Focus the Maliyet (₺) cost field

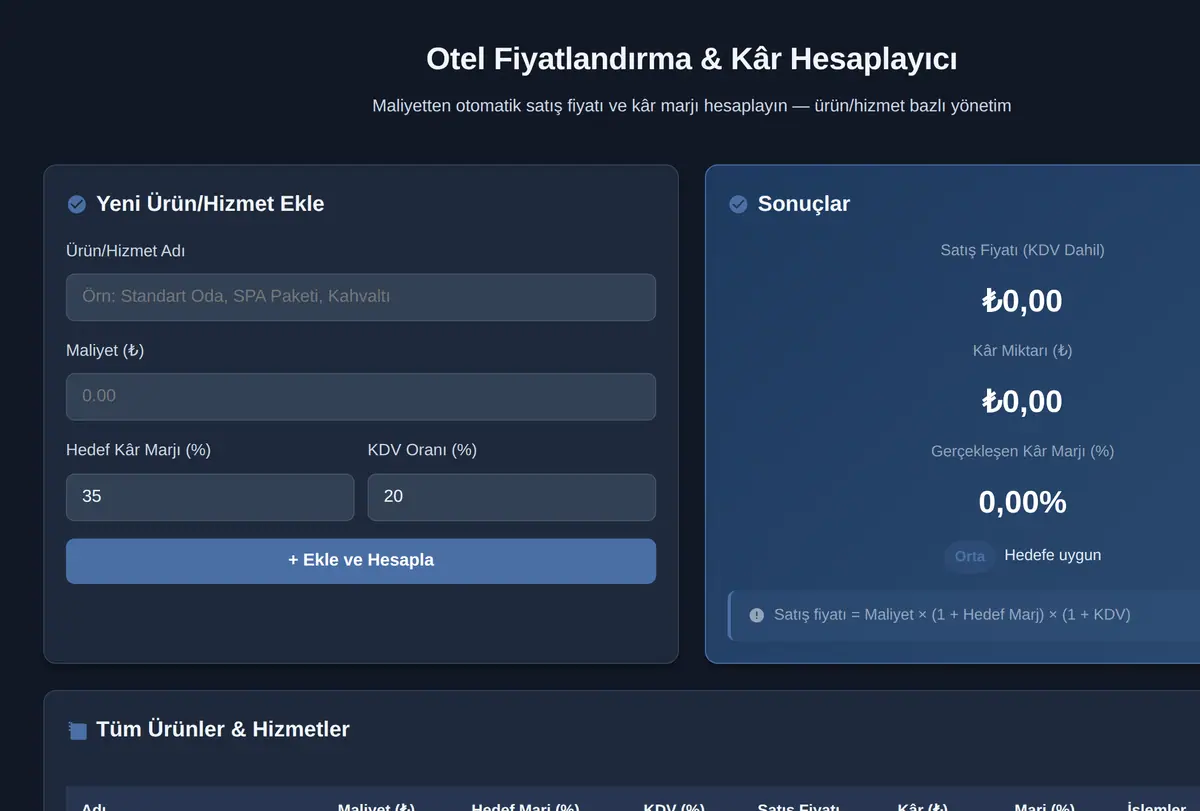click(361, 396)
